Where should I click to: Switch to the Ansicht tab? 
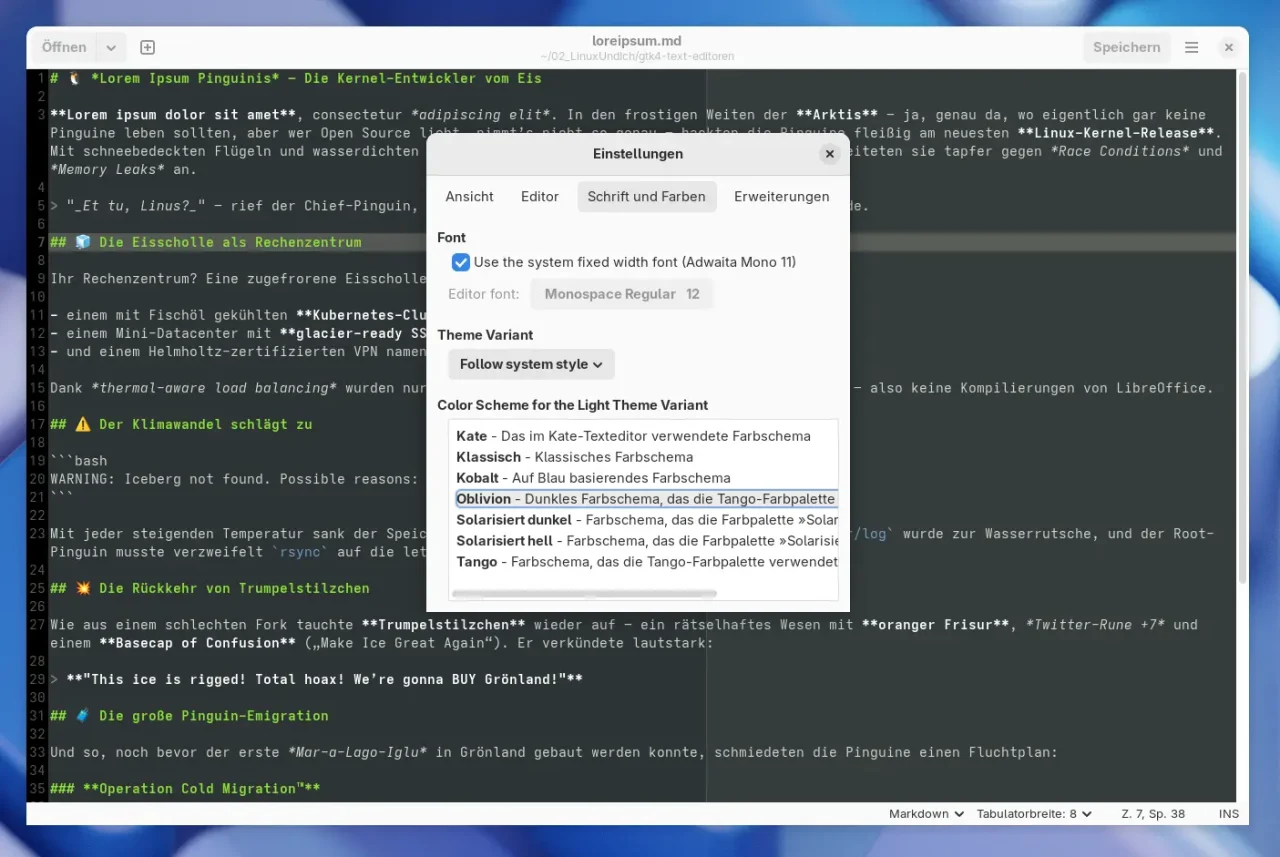pyautogui.click(x=469, y=196)
